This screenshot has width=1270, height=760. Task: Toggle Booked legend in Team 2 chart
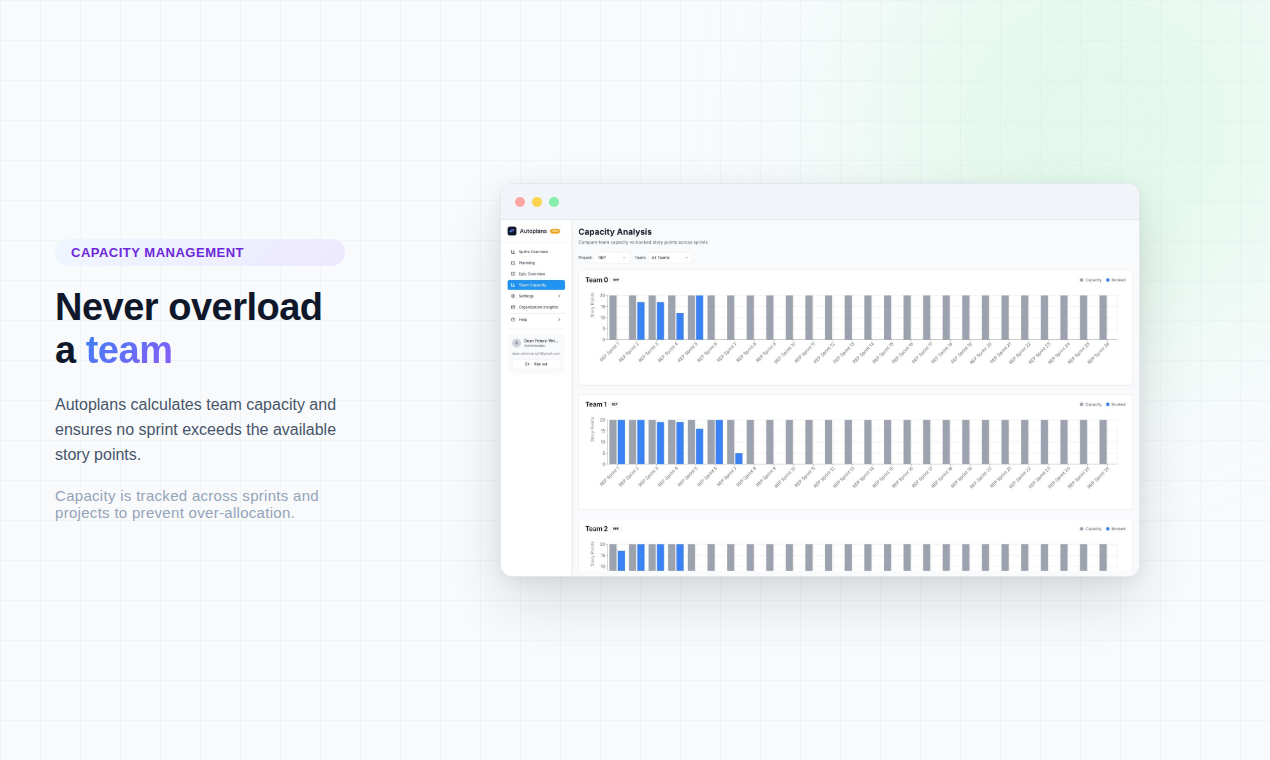coord(1116,529)
